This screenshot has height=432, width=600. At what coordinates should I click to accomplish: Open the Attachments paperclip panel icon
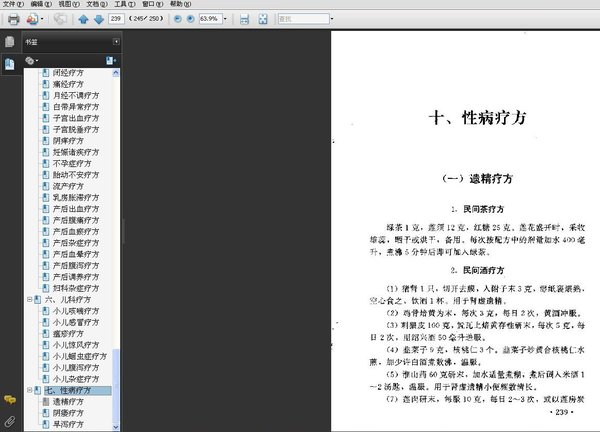tap(10, 421)
